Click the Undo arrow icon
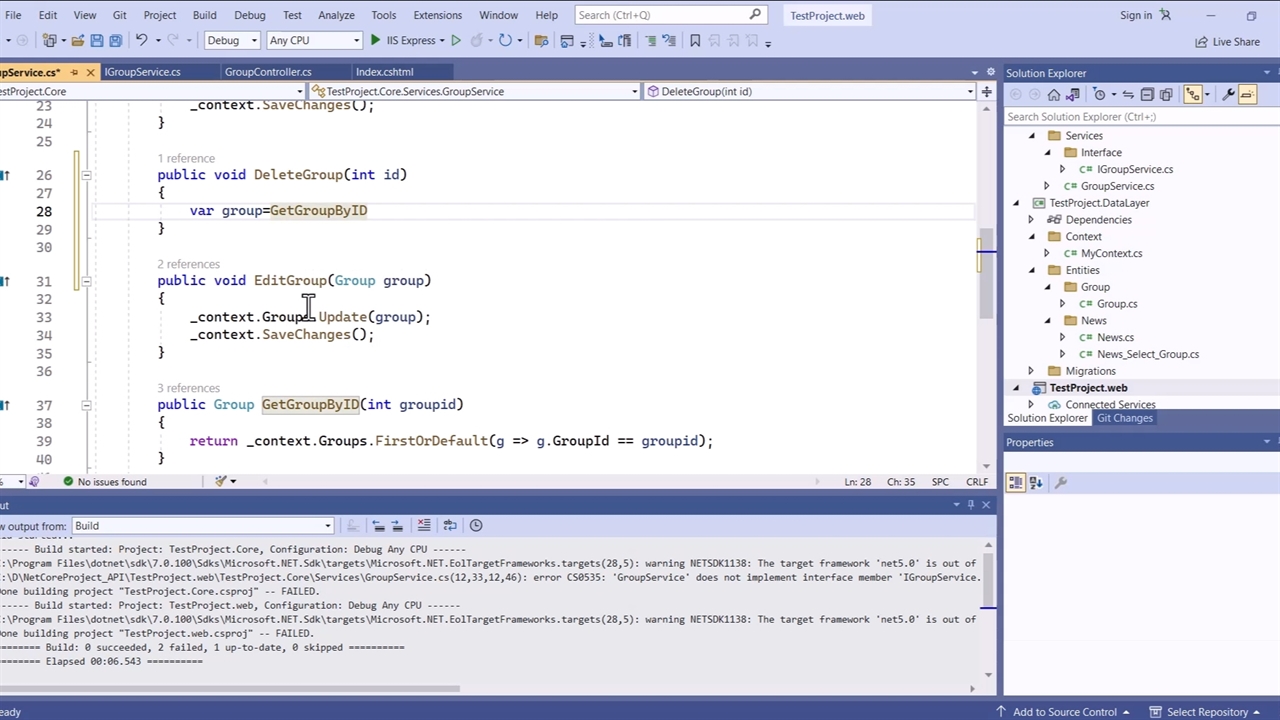This screenshot has width=1280, height=720. click(x=142, y=41)
